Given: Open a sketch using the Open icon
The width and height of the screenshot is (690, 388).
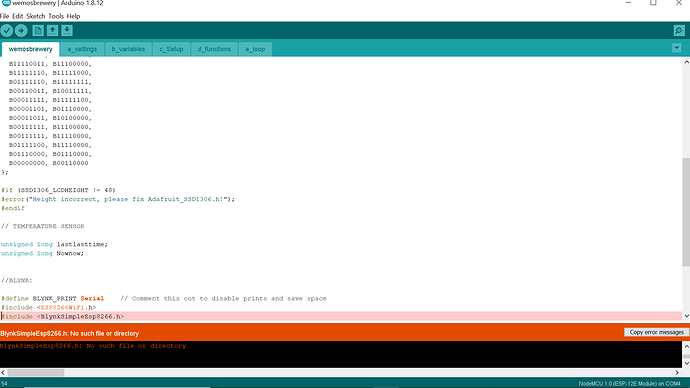Looking at the screenshot, I should point(52,30).
